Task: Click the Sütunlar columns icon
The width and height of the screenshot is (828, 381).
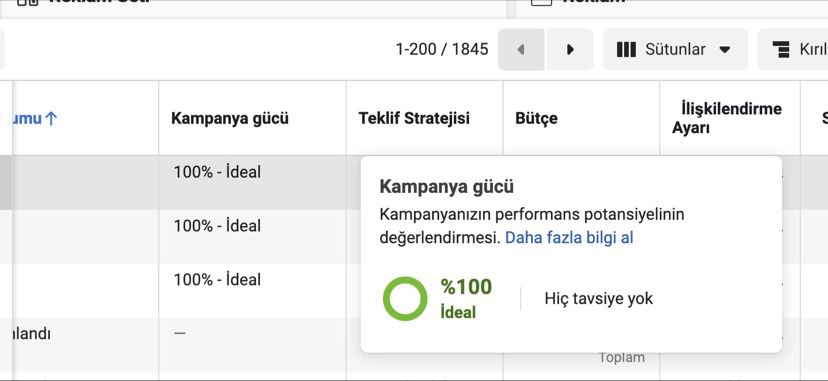Action: click(626, 50)
